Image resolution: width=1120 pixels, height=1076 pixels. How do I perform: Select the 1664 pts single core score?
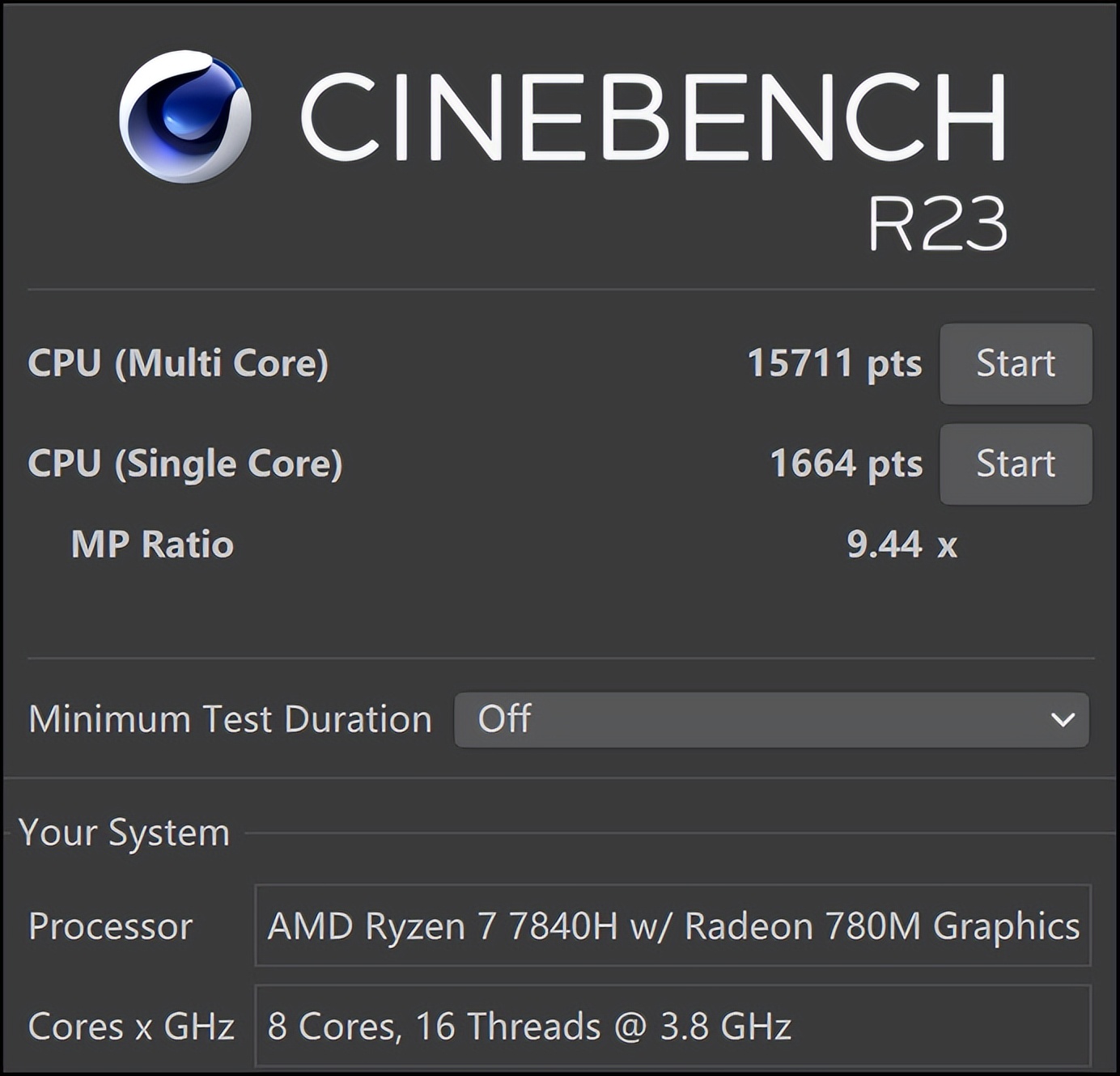coord(846,464)
